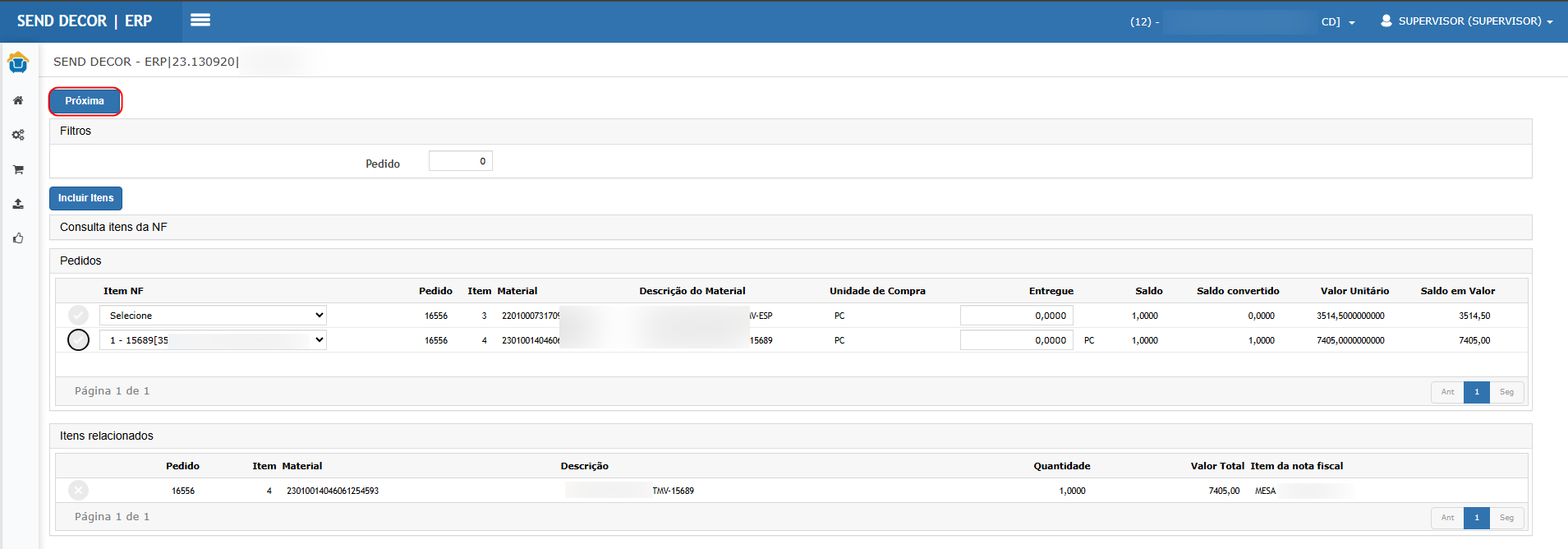
Task: Click the supervisor user profile icon
Action: [x=1386, y=21]
